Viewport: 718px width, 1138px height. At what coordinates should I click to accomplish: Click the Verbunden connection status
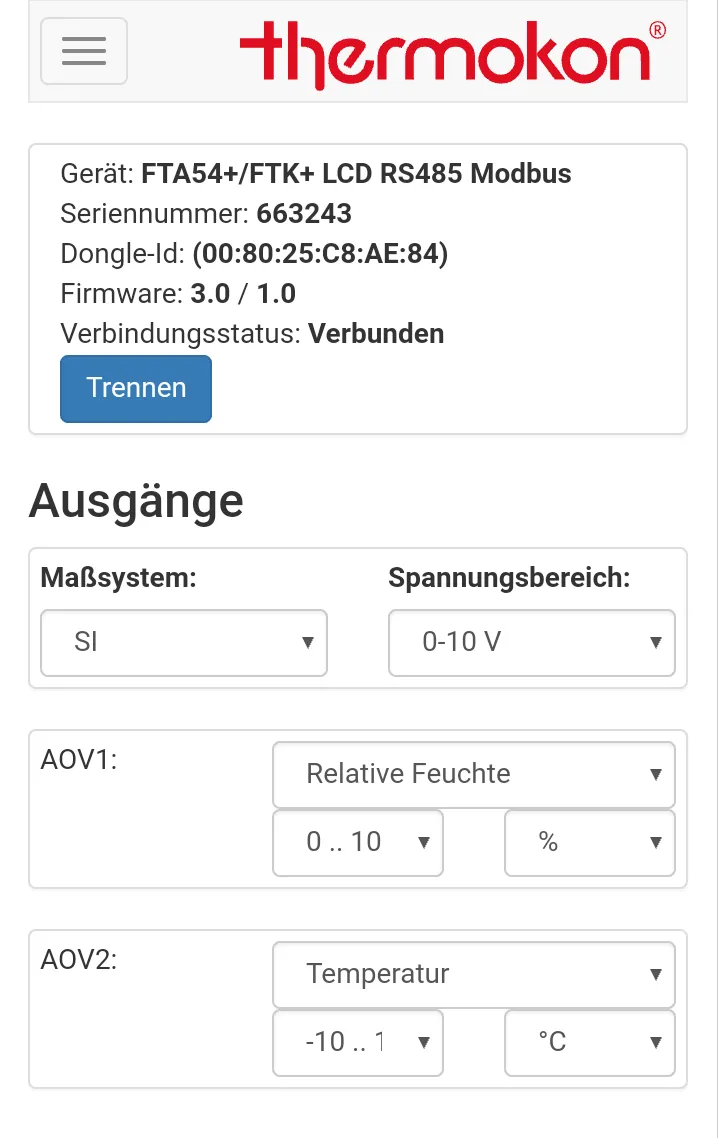pyautogui.click(x=376, y=334)
